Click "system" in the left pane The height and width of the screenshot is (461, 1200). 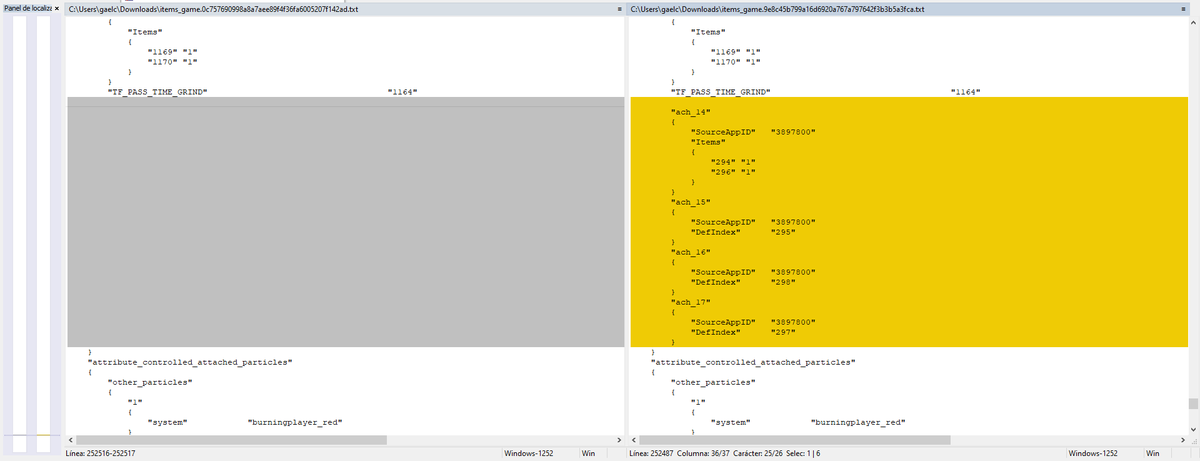click(x=167, y=422)
